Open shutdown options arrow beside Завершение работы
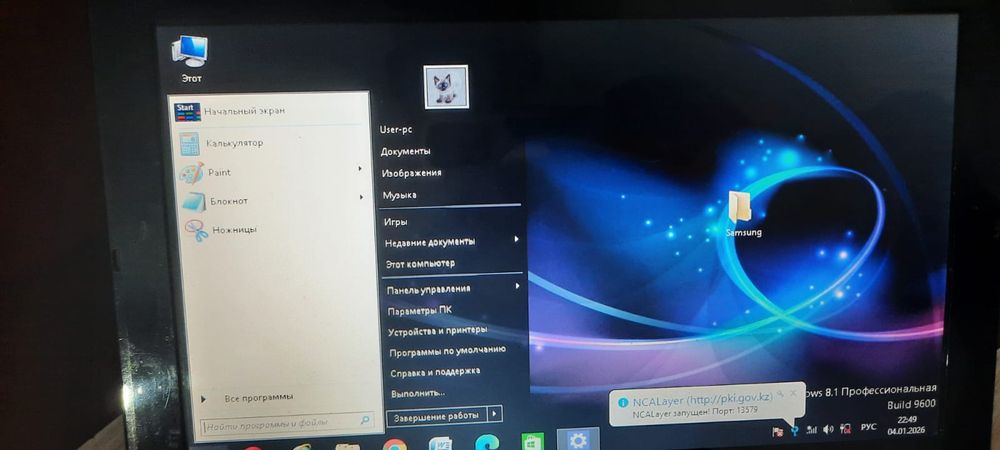 [495, 414]
